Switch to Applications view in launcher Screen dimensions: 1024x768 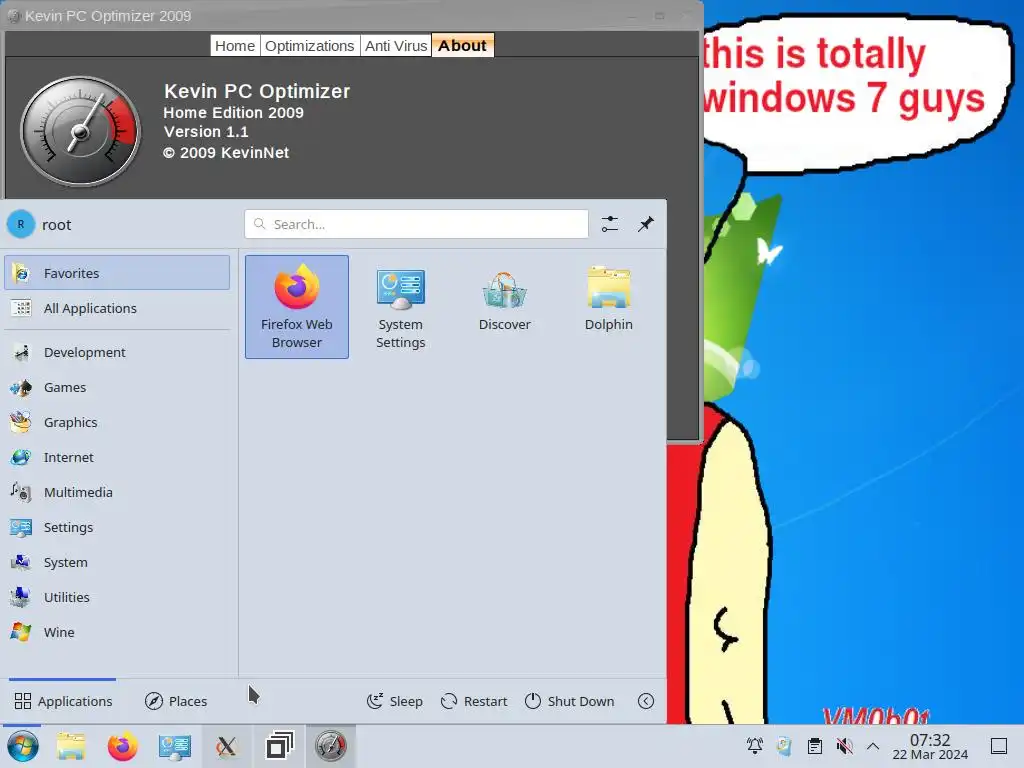63,701
